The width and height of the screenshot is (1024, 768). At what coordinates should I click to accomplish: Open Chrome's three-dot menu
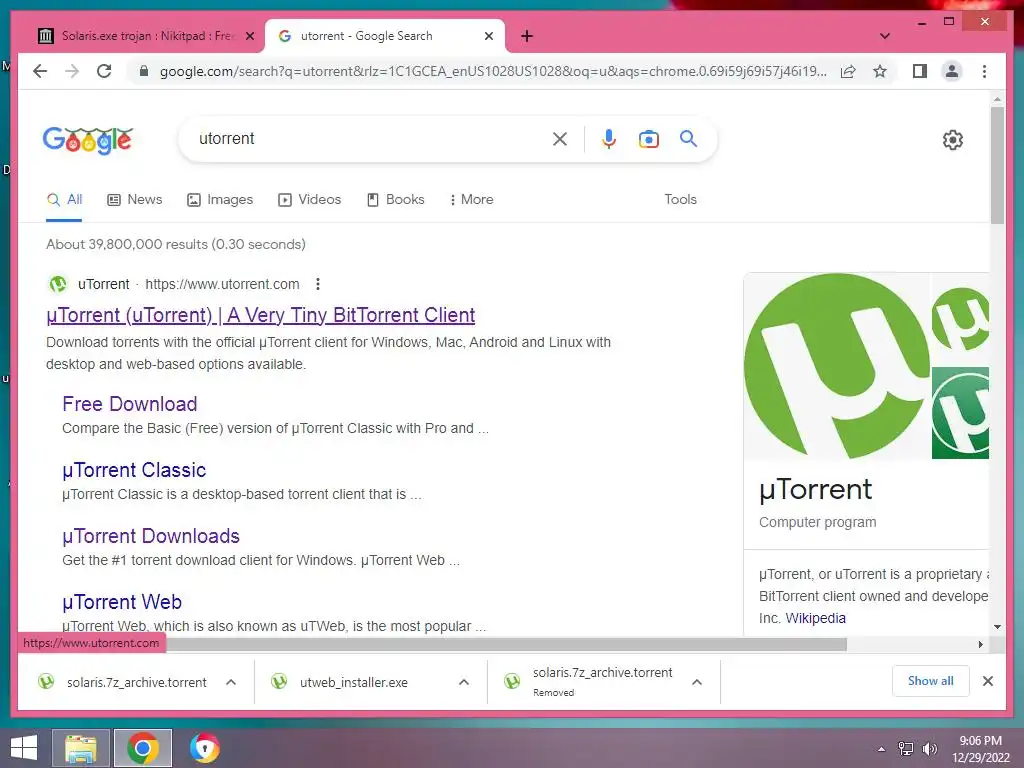(984, 71)
